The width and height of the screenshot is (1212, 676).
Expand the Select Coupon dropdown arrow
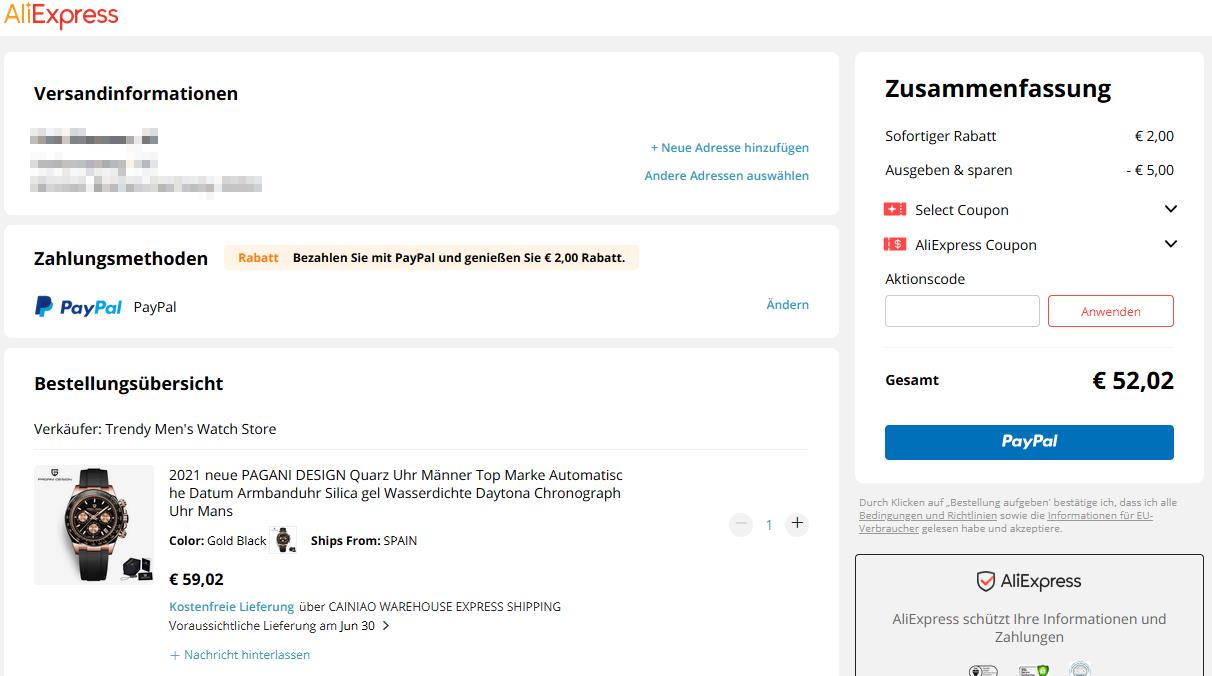pyautogui.click(x=1171, y=209)
